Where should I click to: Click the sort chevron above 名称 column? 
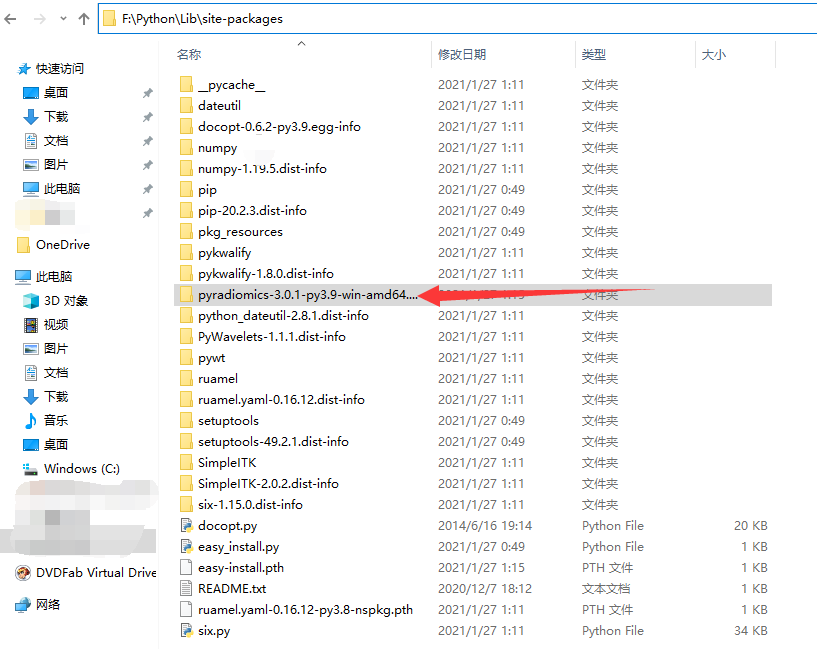pos(301,43)
